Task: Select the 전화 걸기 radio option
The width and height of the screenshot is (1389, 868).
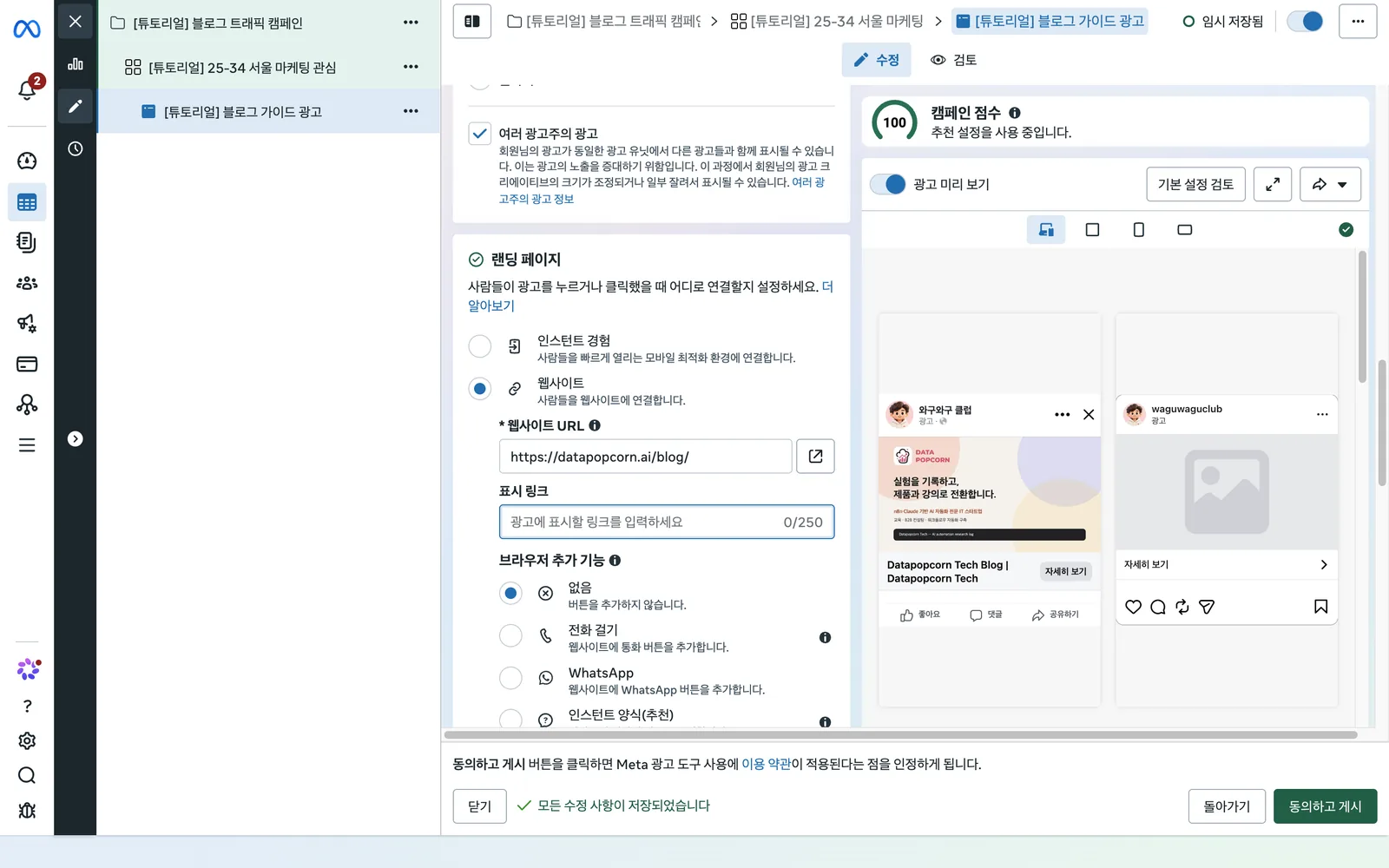Action: click(510, 636)
